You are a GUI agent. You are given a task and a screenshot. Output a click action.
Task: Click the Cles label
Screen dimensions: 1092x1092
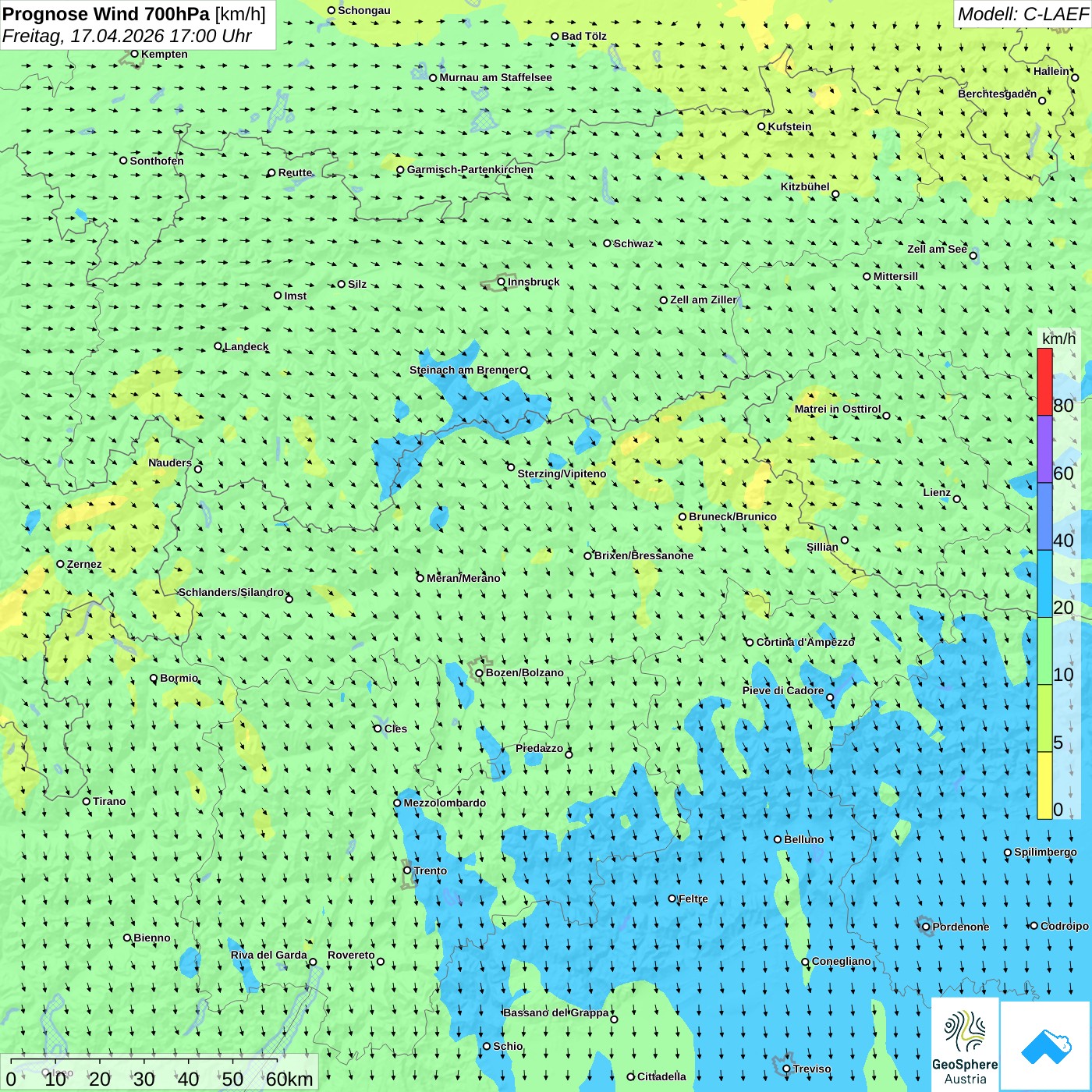click(x=395, y=729)
